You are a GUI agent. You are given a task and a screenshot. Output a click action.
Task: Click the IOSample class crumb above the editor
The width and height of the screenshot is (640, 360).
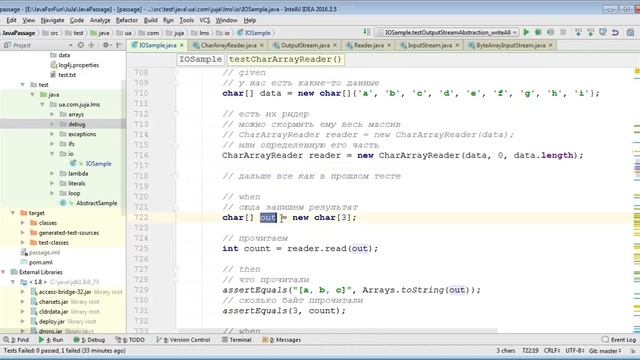tap(200, 59)
